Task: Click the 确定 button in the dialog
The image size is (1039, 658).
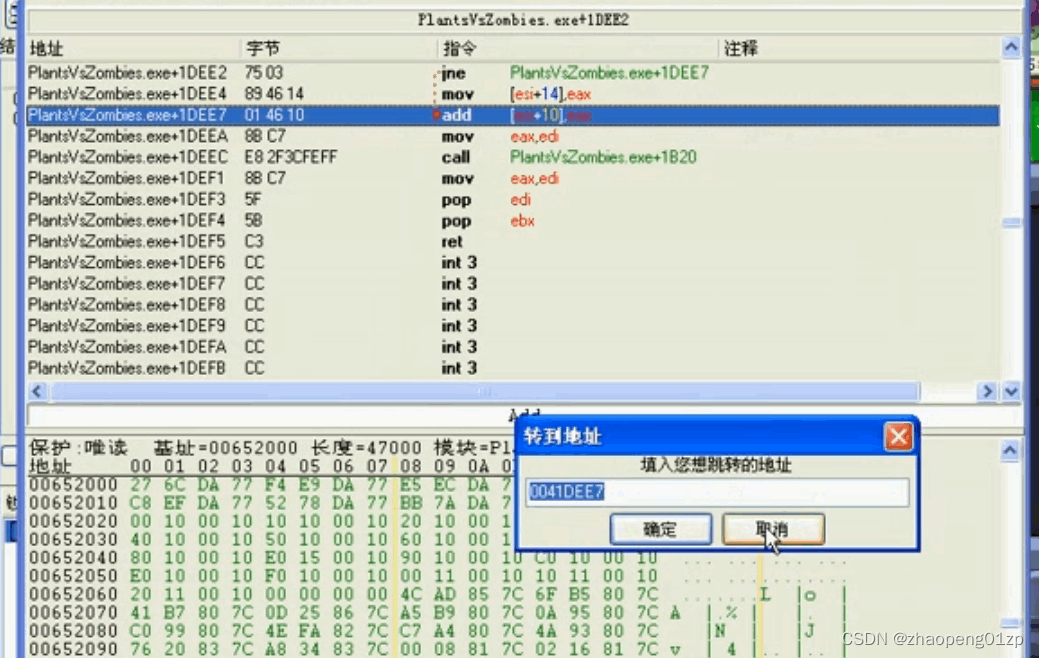Action: click(661, 529)
